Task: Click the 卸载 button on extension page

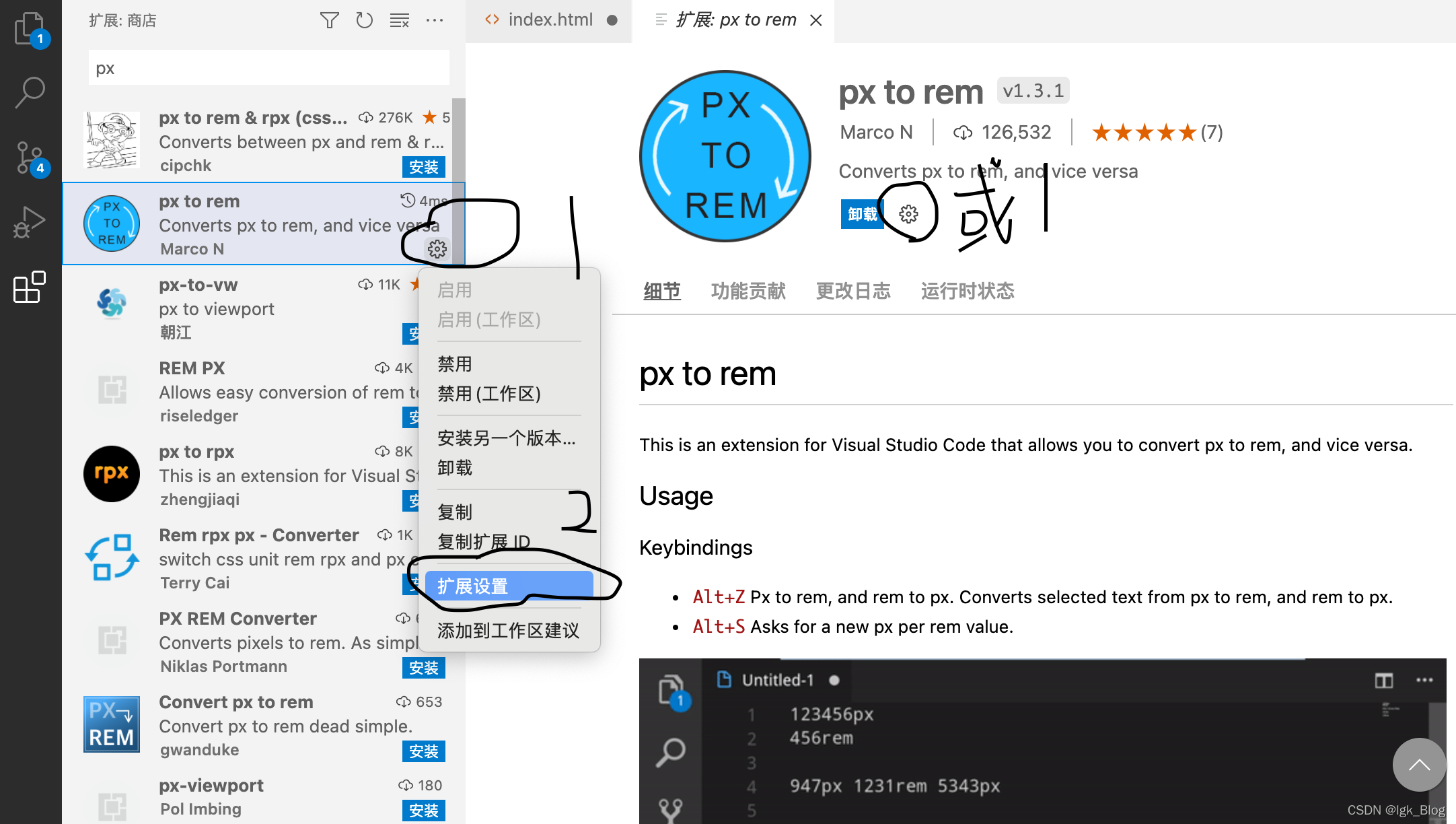Action: [x=862, y=214]
